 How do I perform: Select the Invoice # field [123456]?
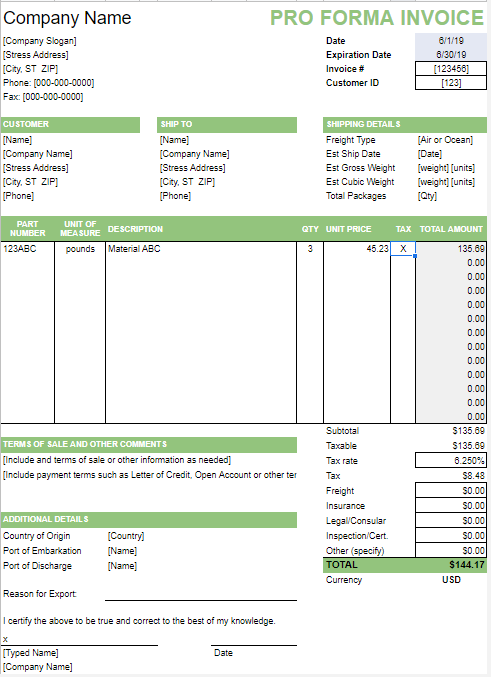(x=451, y=69)
